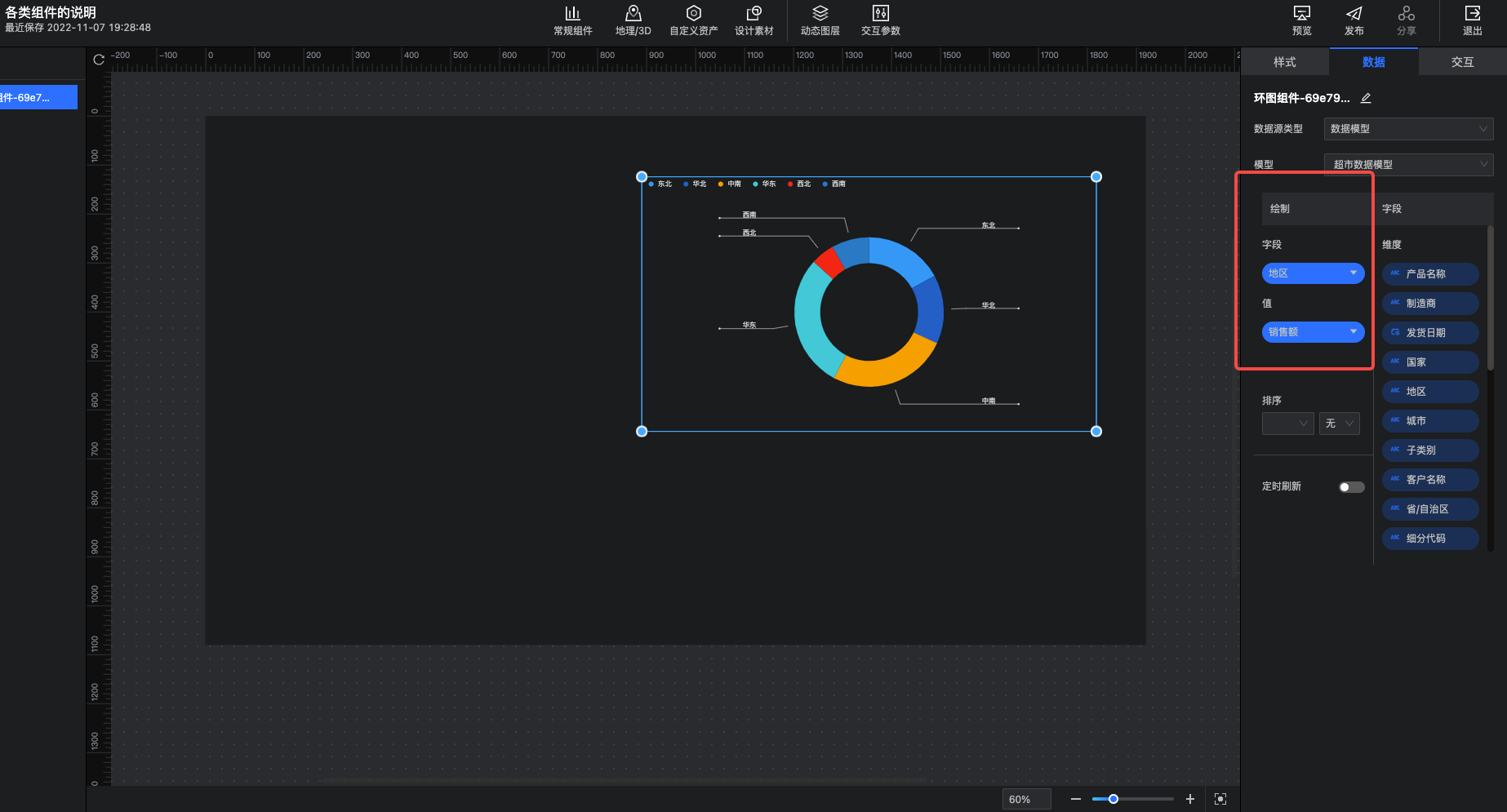
Task: Click the 退出 exit icon
Action: coord(1473,14)
